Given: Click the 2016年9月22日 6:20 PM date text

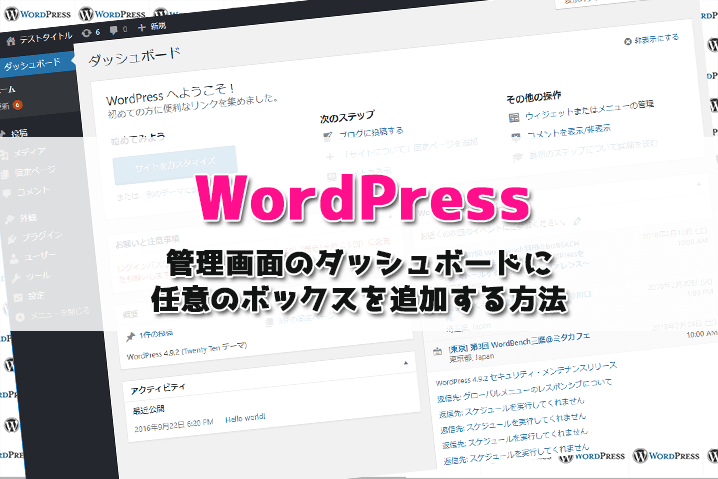Looking at the screenshot, I should [x=174, y=425].
